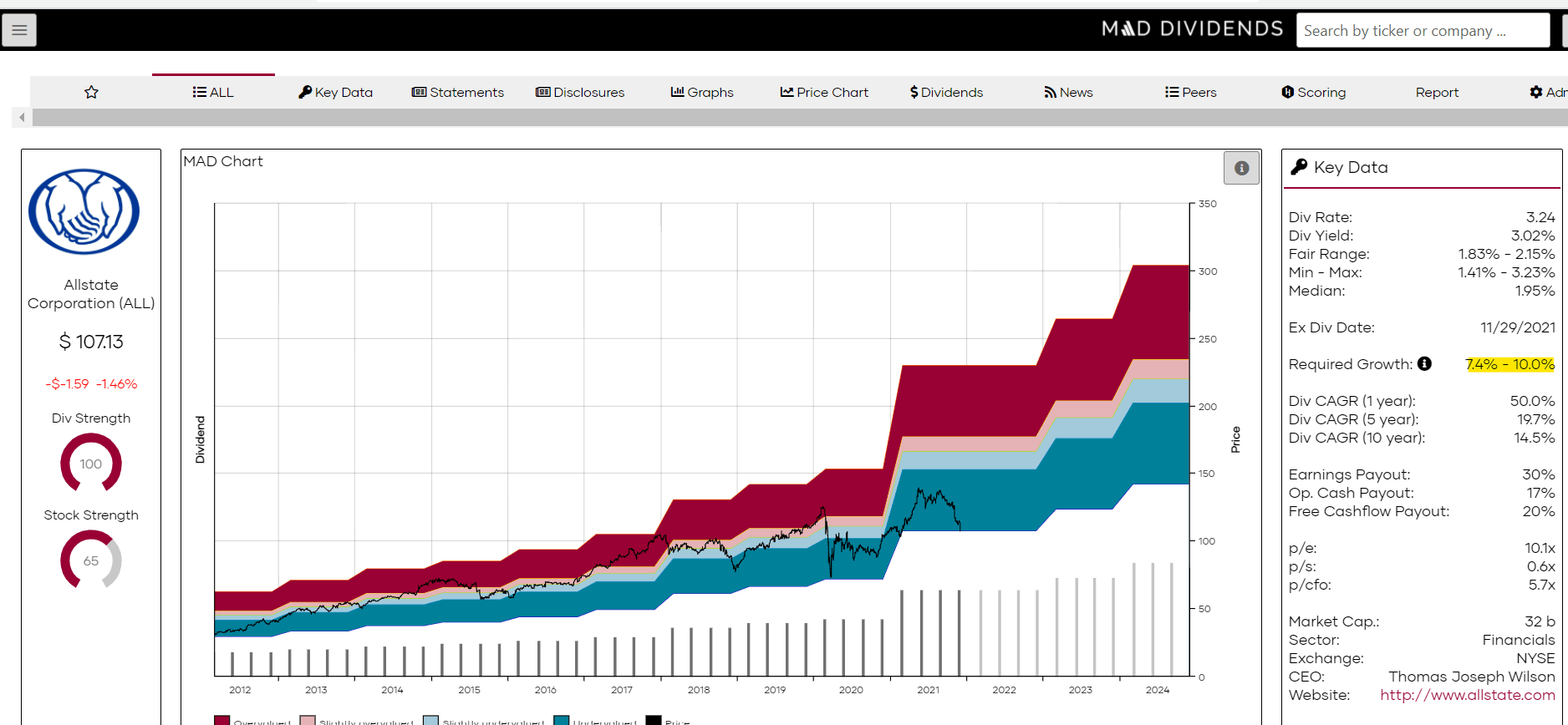
Task: Open the allstate.com website link
Action: [1468, 695]
